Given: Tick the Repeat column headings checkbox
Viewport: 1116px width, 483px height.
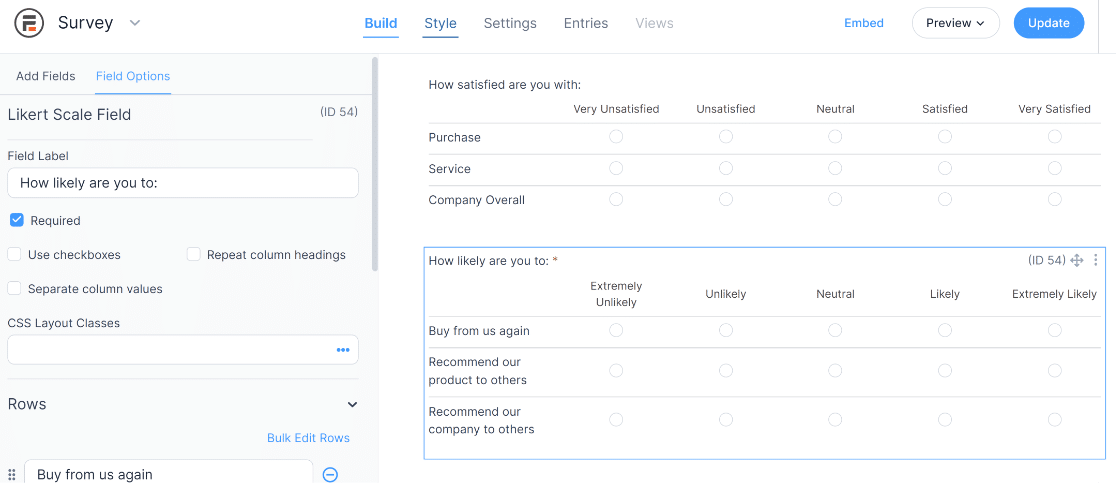Looking at the screenshot, I should pos(194,255).
